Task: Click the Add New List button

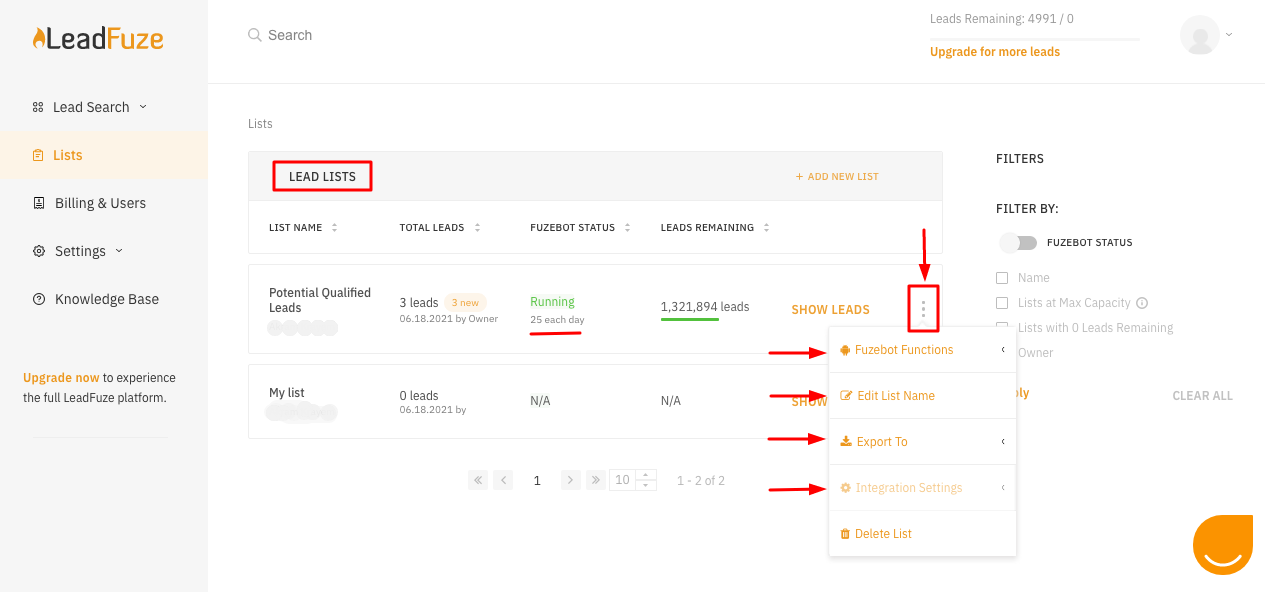Action: click(x=837, y=177)
